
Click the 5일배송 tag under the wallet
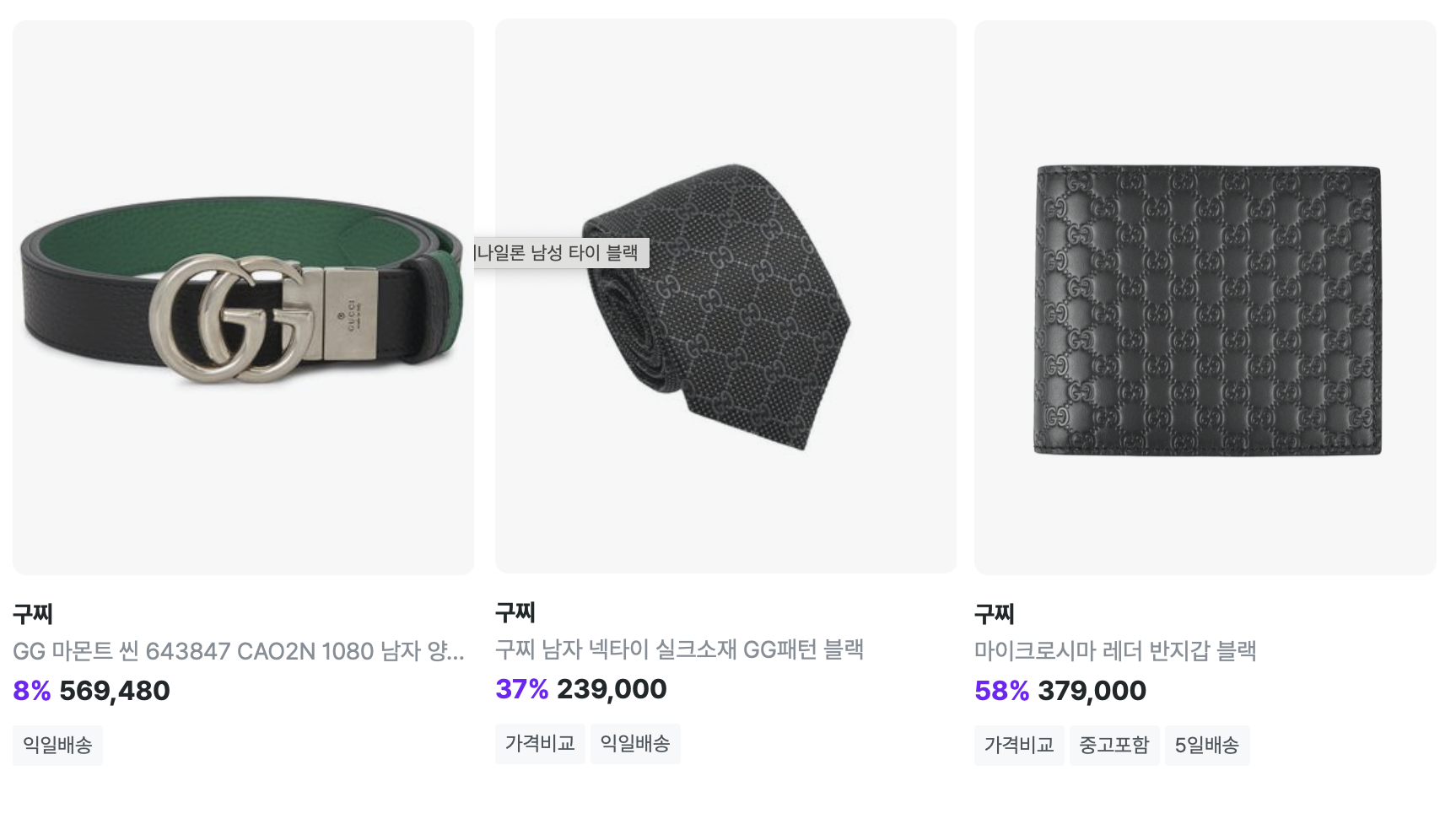tap(1207, 746)
